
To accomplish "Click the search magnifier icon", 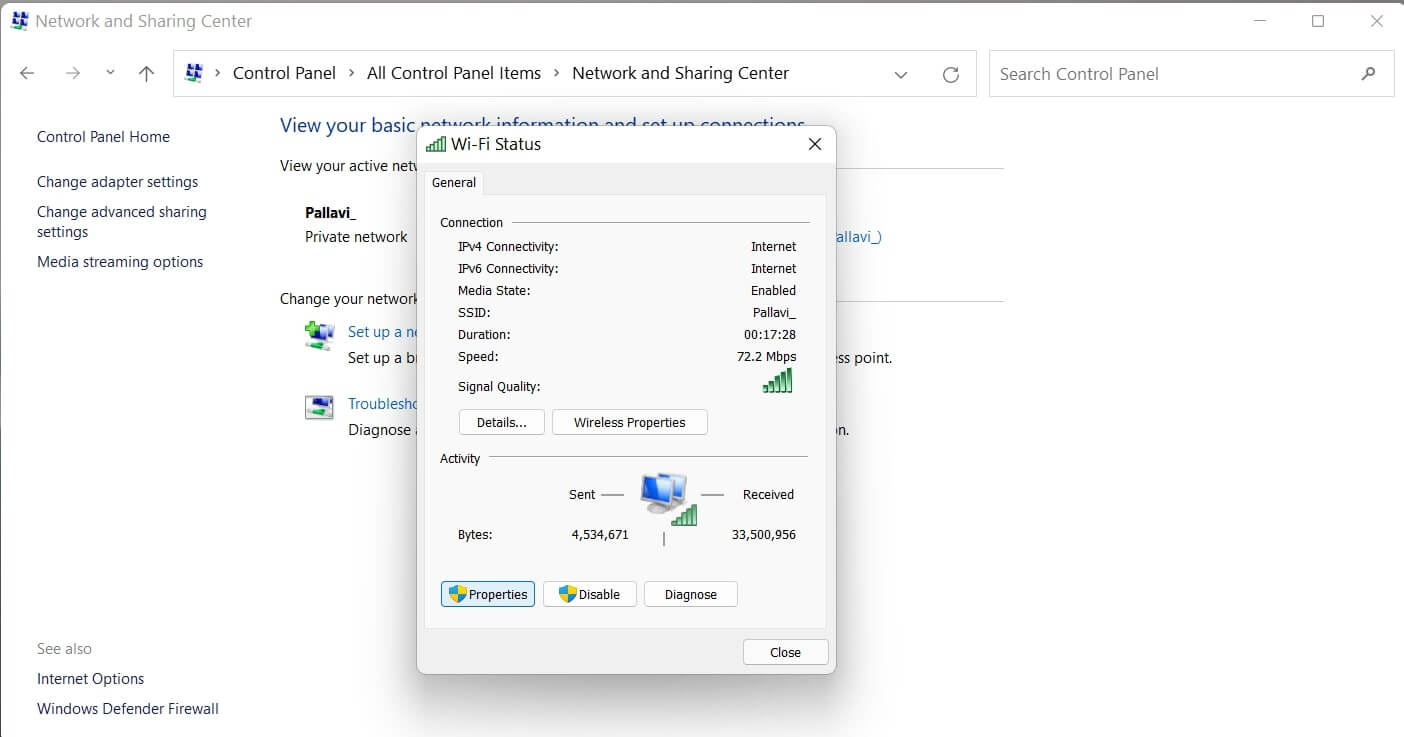I will [1368, 74].
